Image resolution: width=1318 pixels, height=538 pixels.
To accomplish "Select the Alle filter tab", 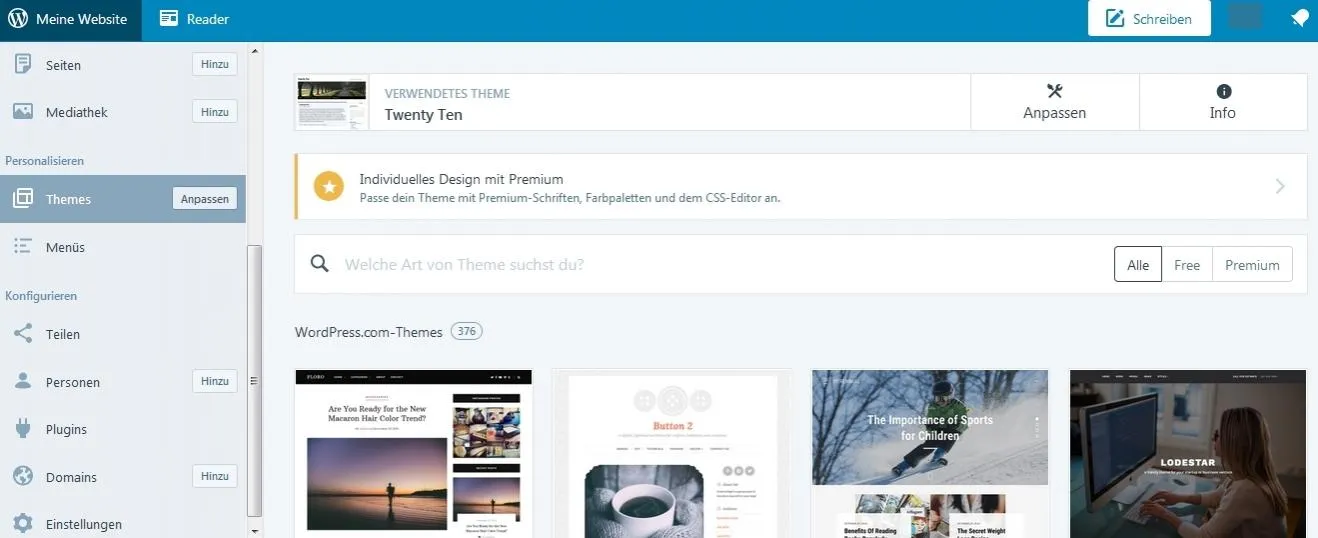I will click(1138, 265).
